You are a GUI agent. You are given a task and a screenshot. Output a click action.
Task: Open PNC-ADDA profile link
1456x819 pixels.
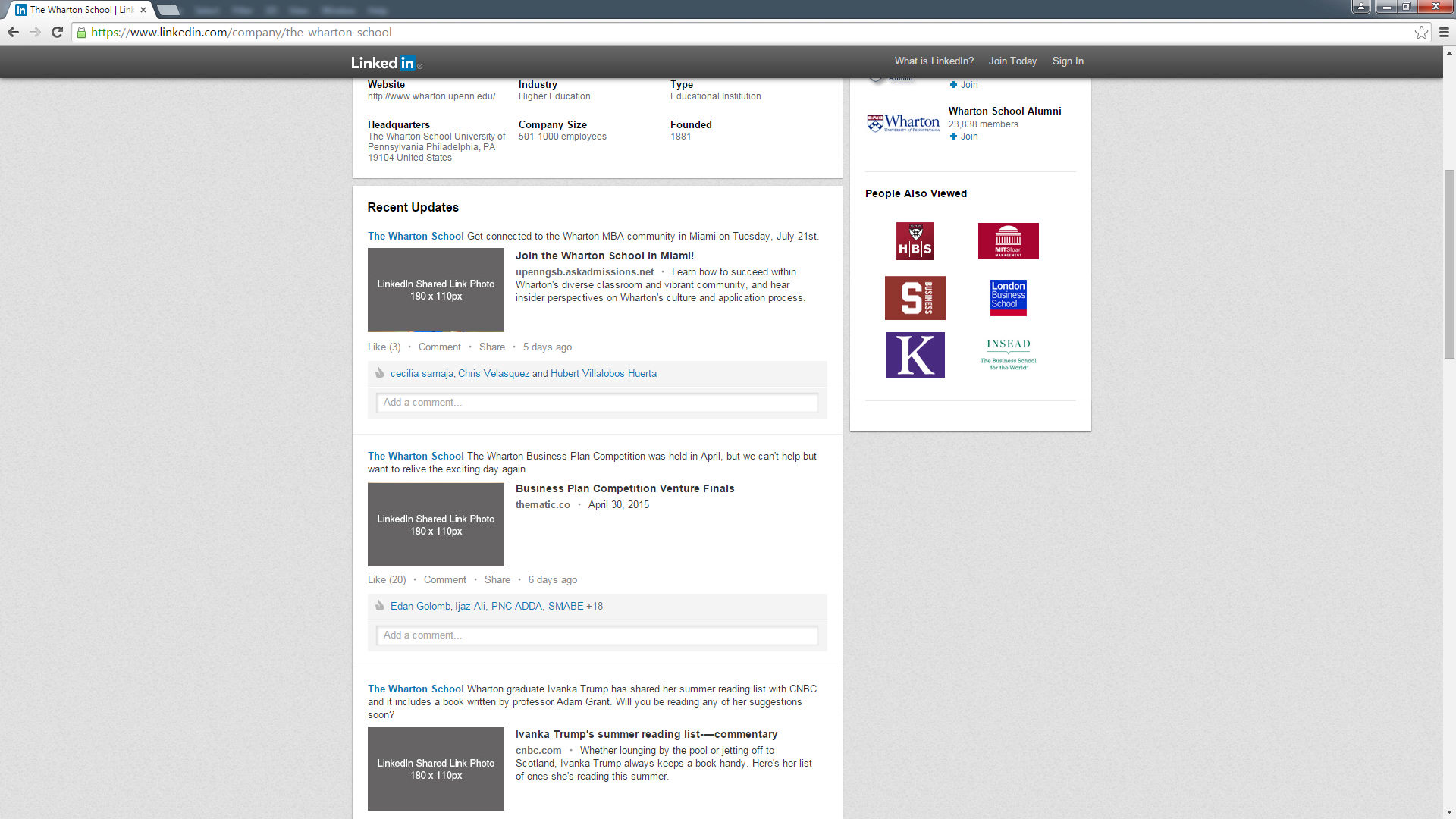click(x=516, y=607)
